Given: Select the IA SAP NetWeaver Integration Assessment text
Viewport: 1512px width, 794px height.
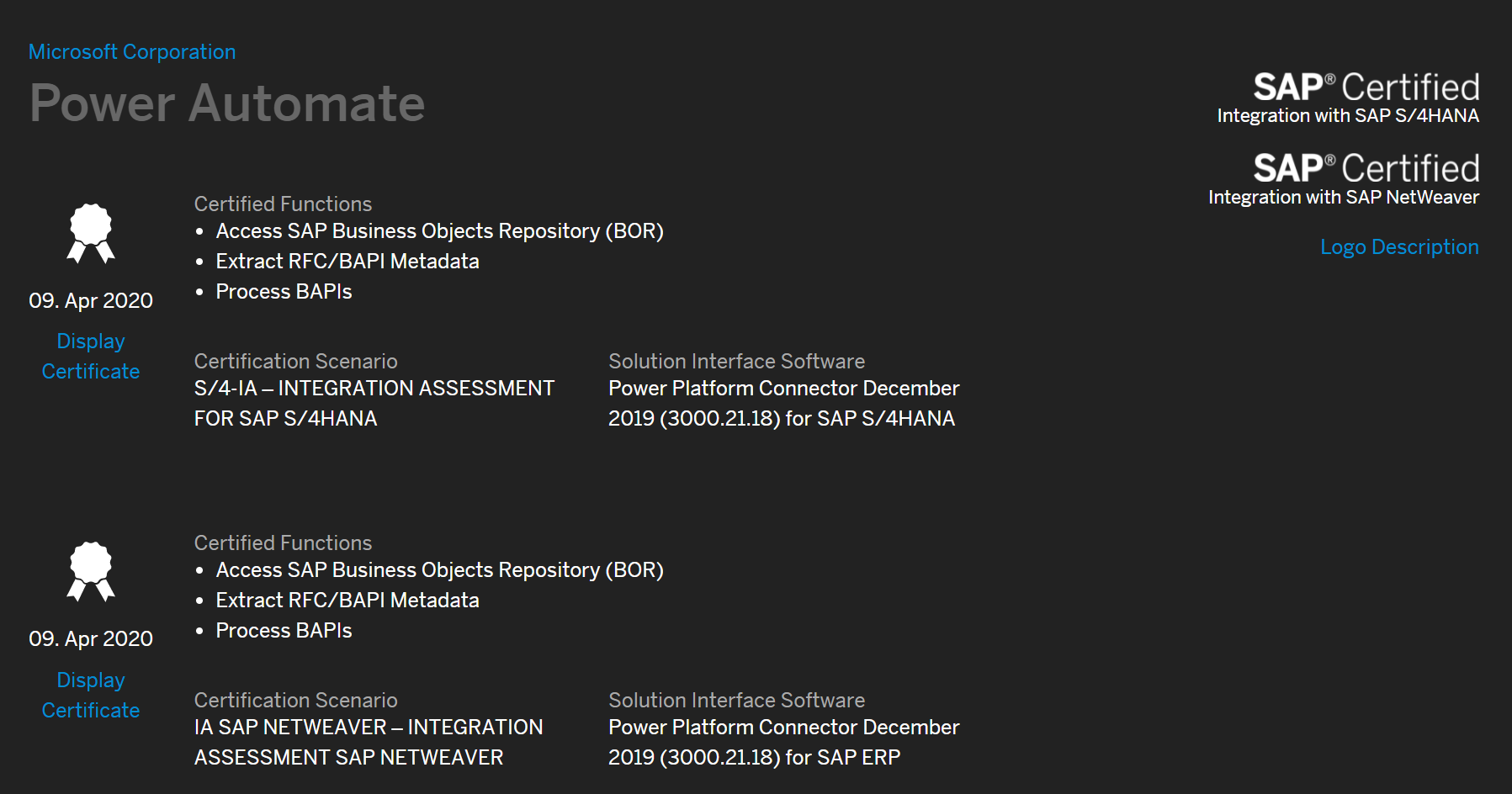Looking at the screenshot, I should [369, 743].
